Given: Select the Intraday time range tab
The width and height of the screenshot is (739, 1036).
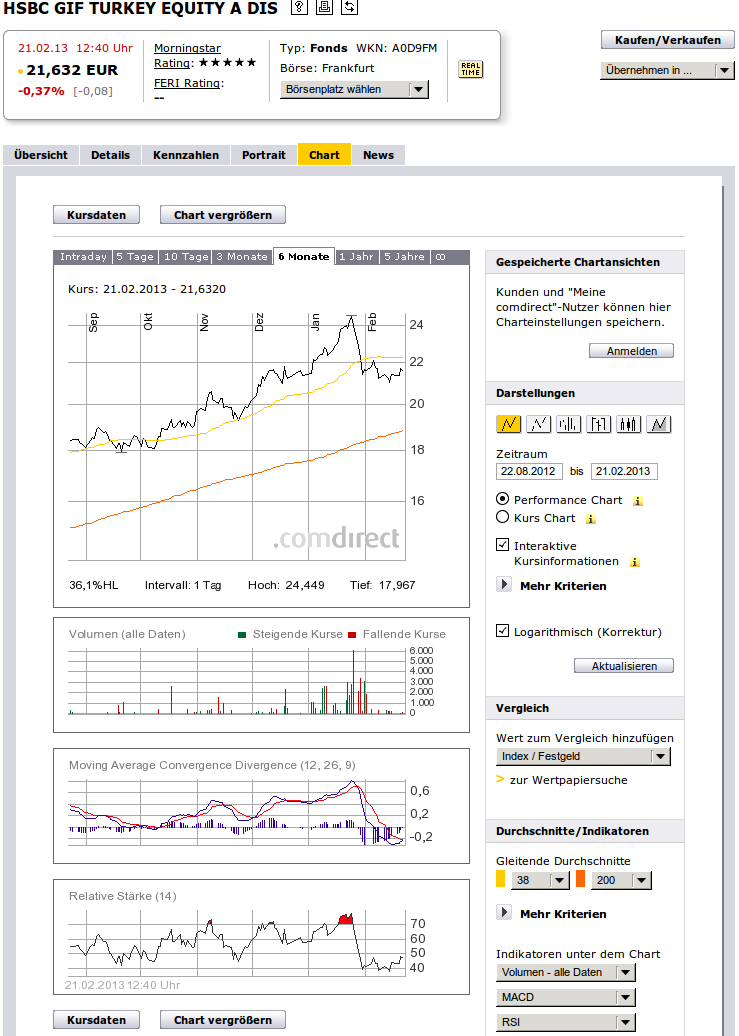Looking at the screenshot, I should point(83,257).
